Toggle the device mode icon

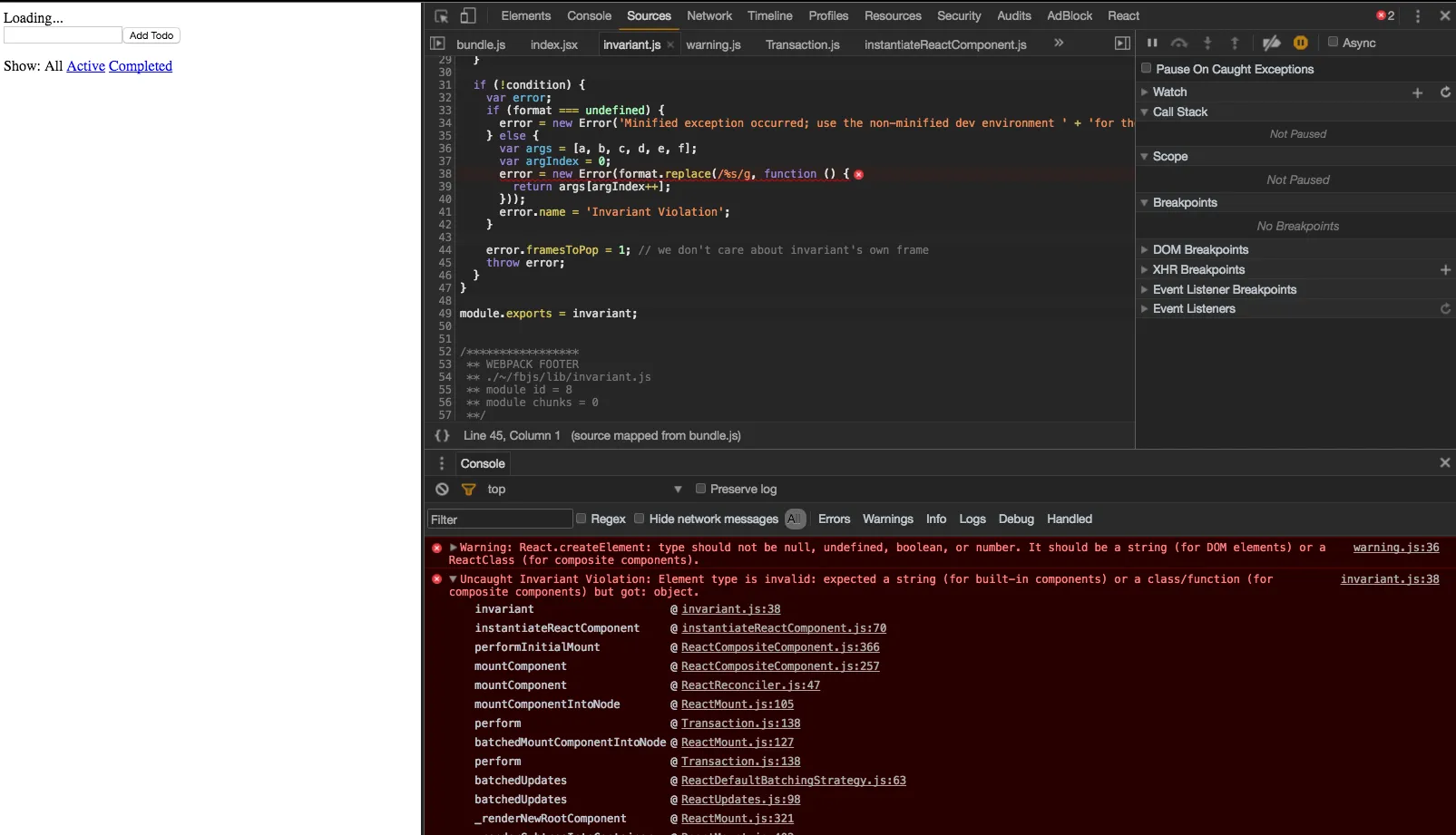pyautogui.click(x=468, y=15)
